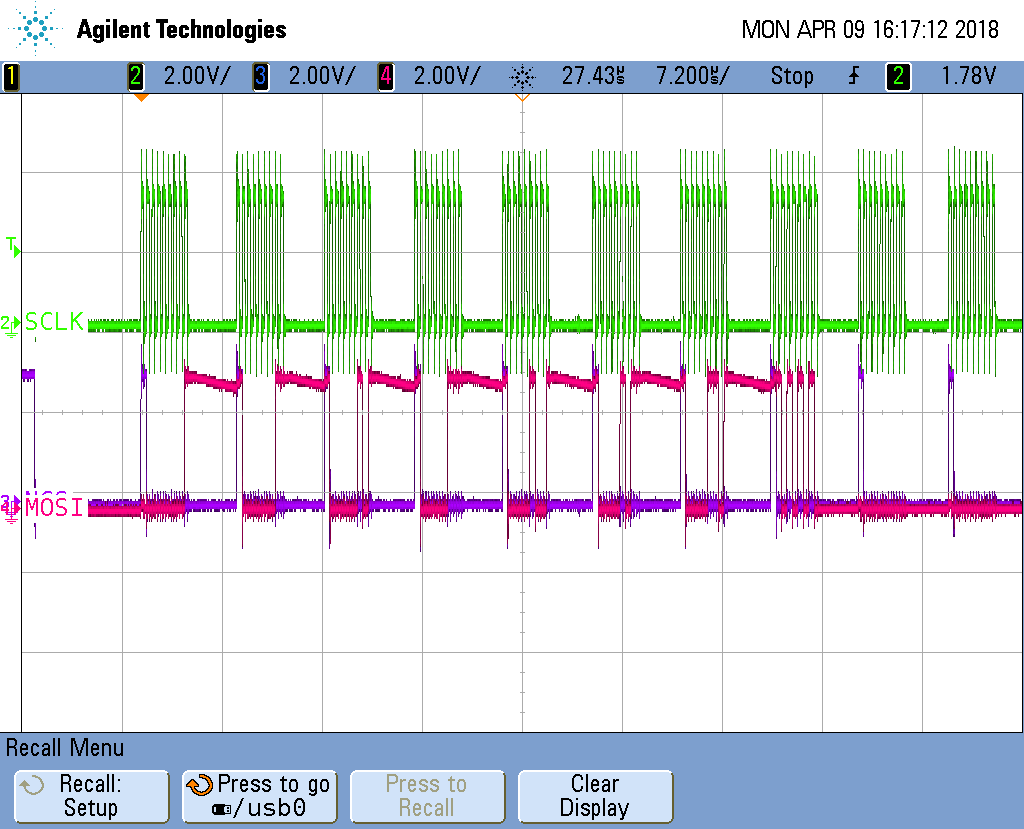Open the Recall: Setup softkey

tap(91, 796)
